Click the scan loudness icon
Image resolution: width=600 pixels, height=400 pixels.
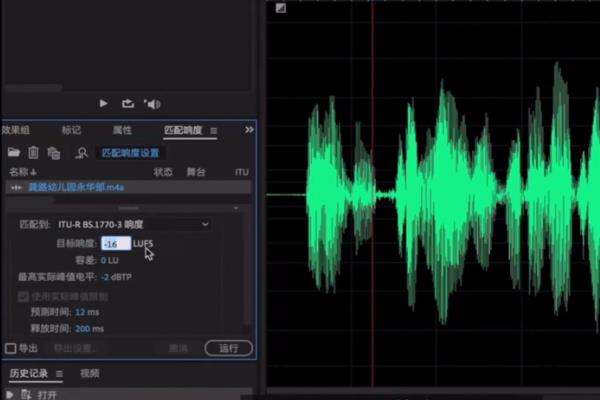click(81, 153)
